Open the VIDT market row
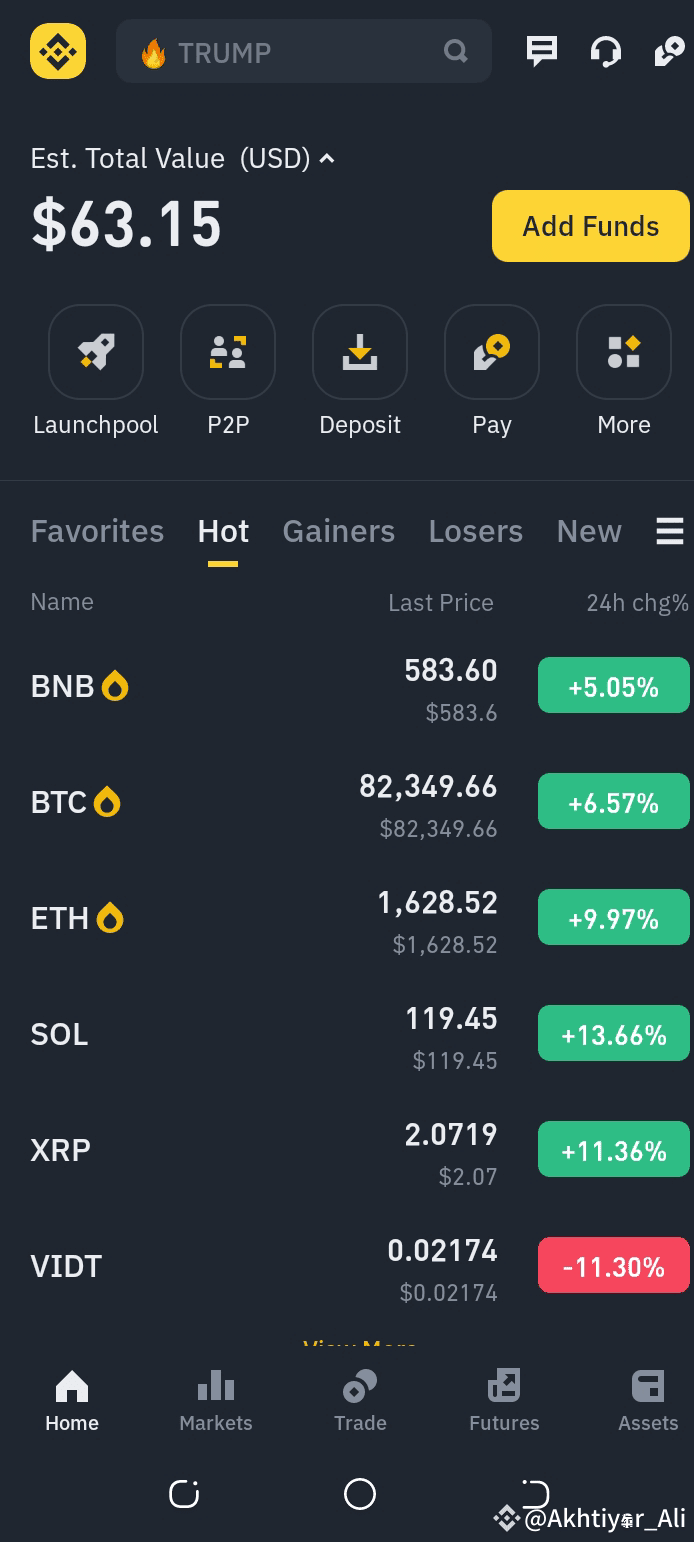This screenshot has width=694, height=1542. point(347,1266)
